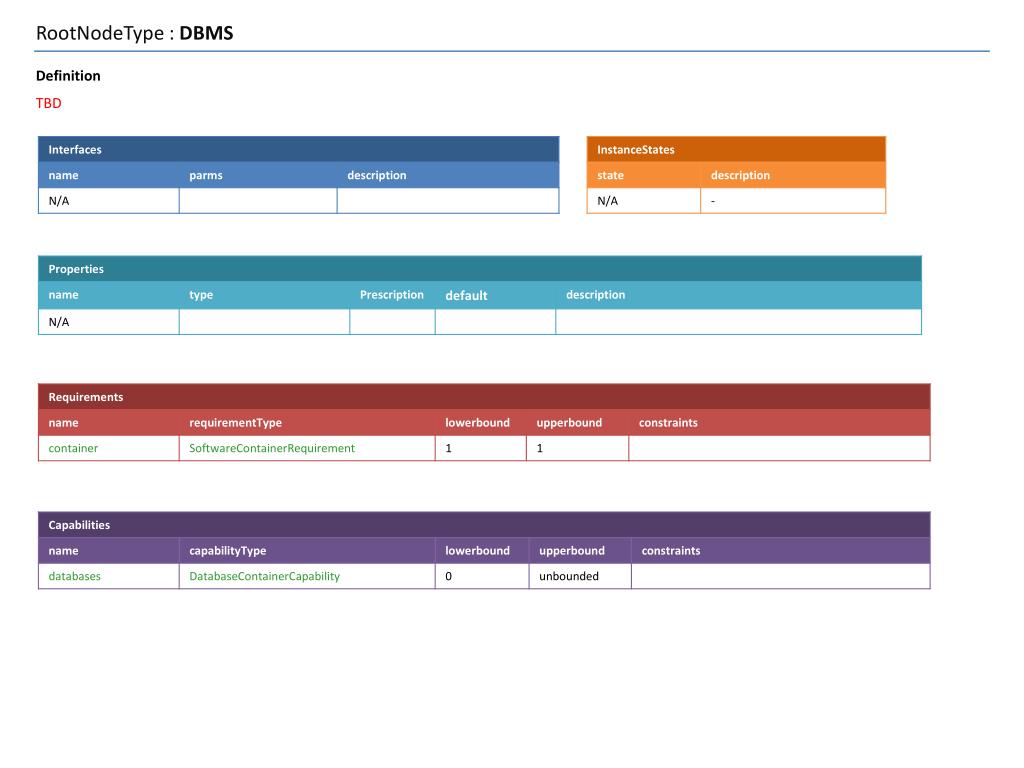Click the "RootNodeType : DBMS" page title
Screen dimensions: 1024x768
[135, 33]
